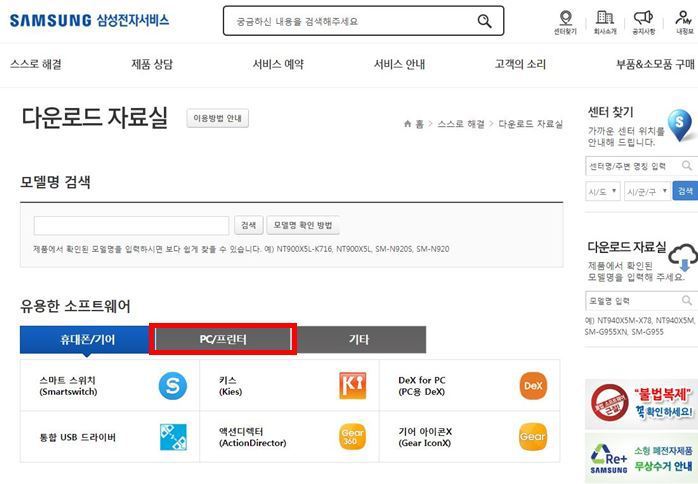Viewport: 698px width, 484px height.
Task: Open 키스 (Kies) link
Action: click(231, 386)
